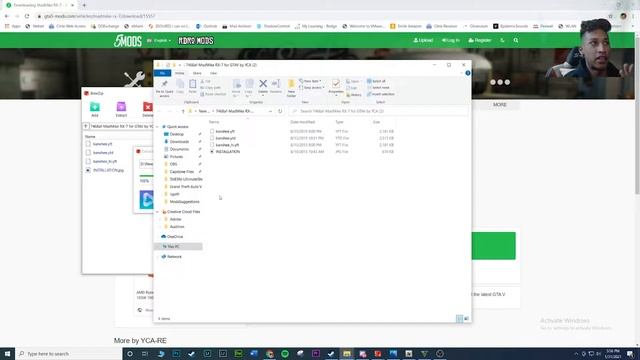
Task: Click Copy path in Clipboard group
Action: coord(210,88)
